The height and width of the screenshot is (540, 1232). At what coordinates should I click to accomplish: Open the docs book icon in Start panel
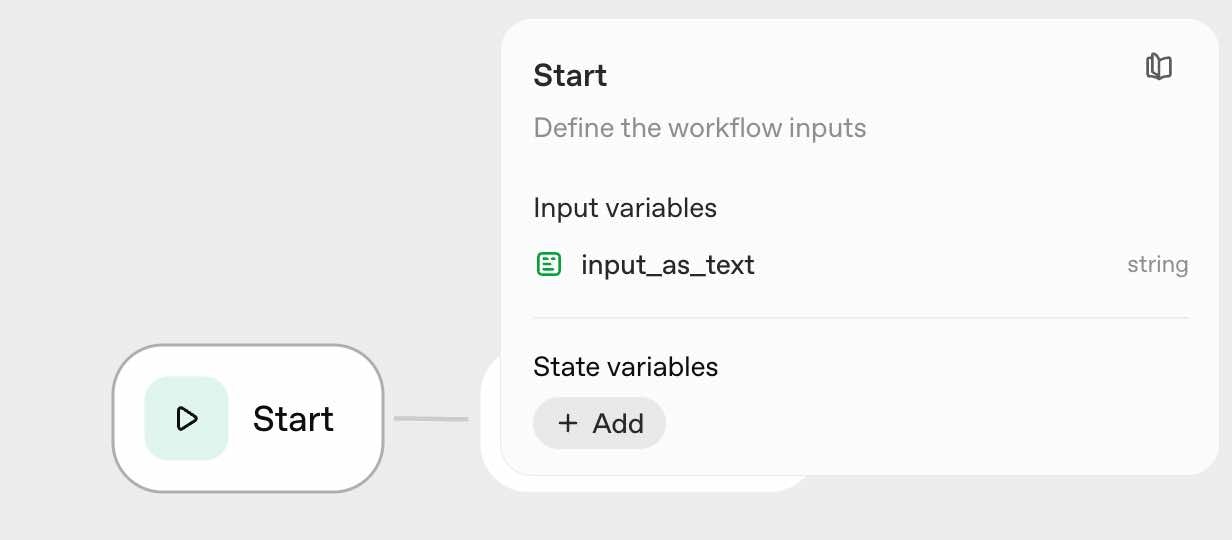pos(1158,67)
